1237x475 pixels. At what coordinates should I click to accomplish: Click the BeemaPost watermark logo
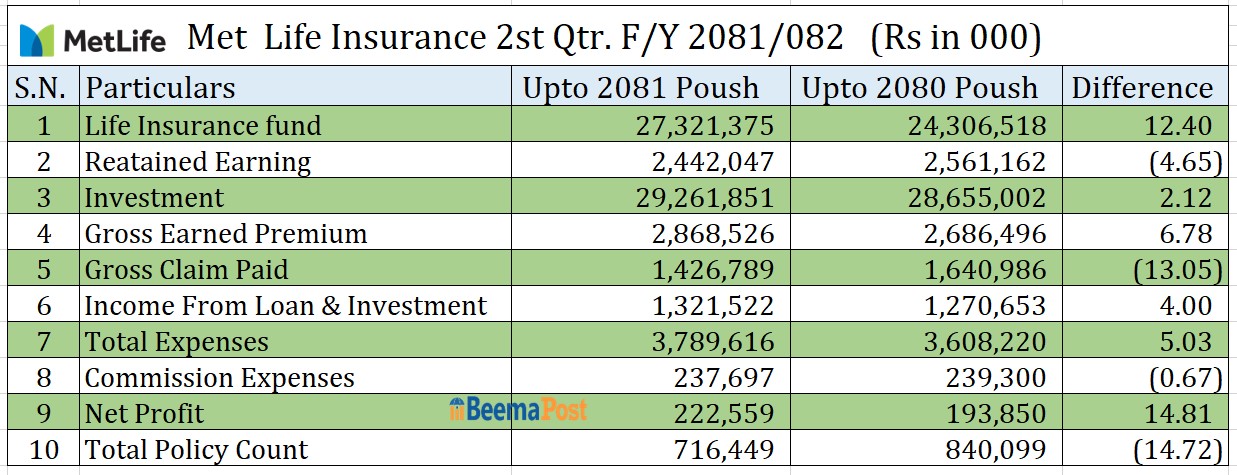click(518, 409)
